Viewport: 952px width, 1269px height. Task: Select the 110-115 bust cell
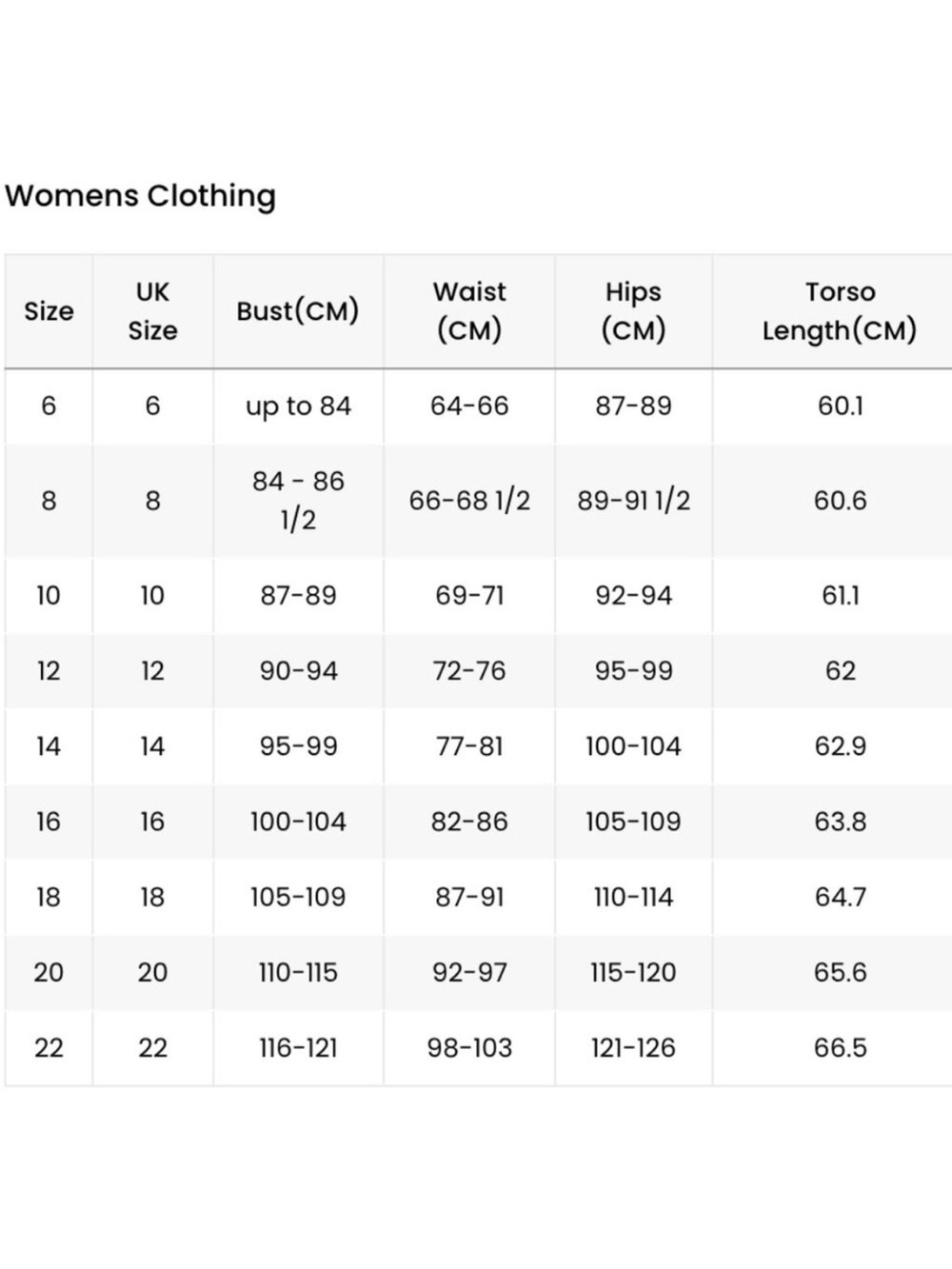[x=298, y=972]
